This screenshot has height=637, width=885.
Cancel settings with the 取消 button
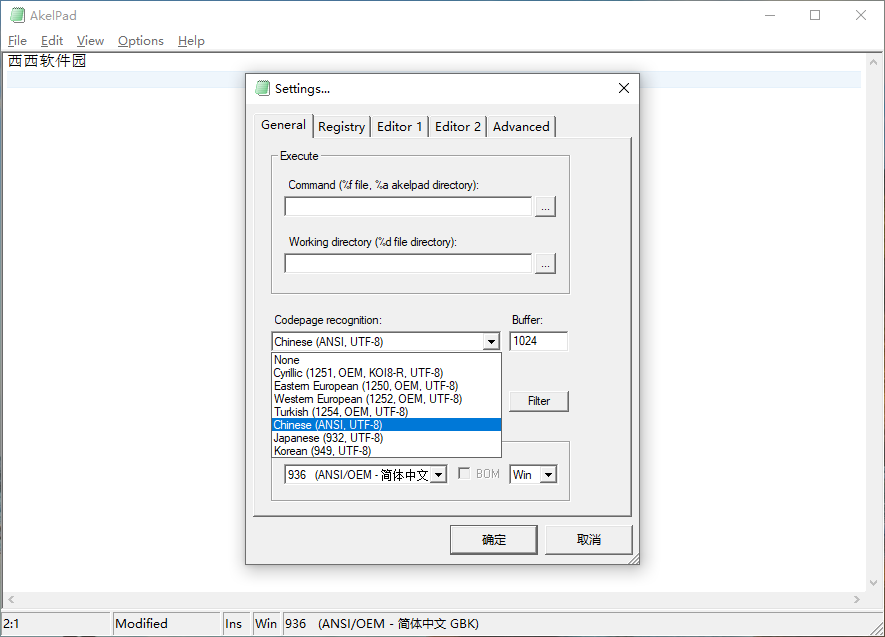click(x=589, y=540)
